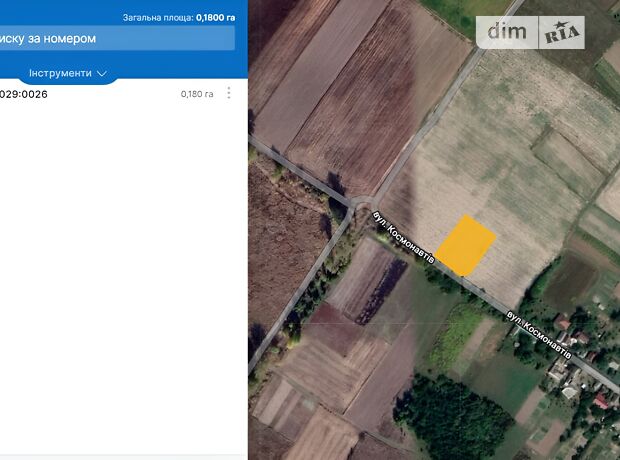The width and height of the screenshot is (620, 460).
Task: Click the upper вул. Космонавтів street label
Action: (404, 238)
